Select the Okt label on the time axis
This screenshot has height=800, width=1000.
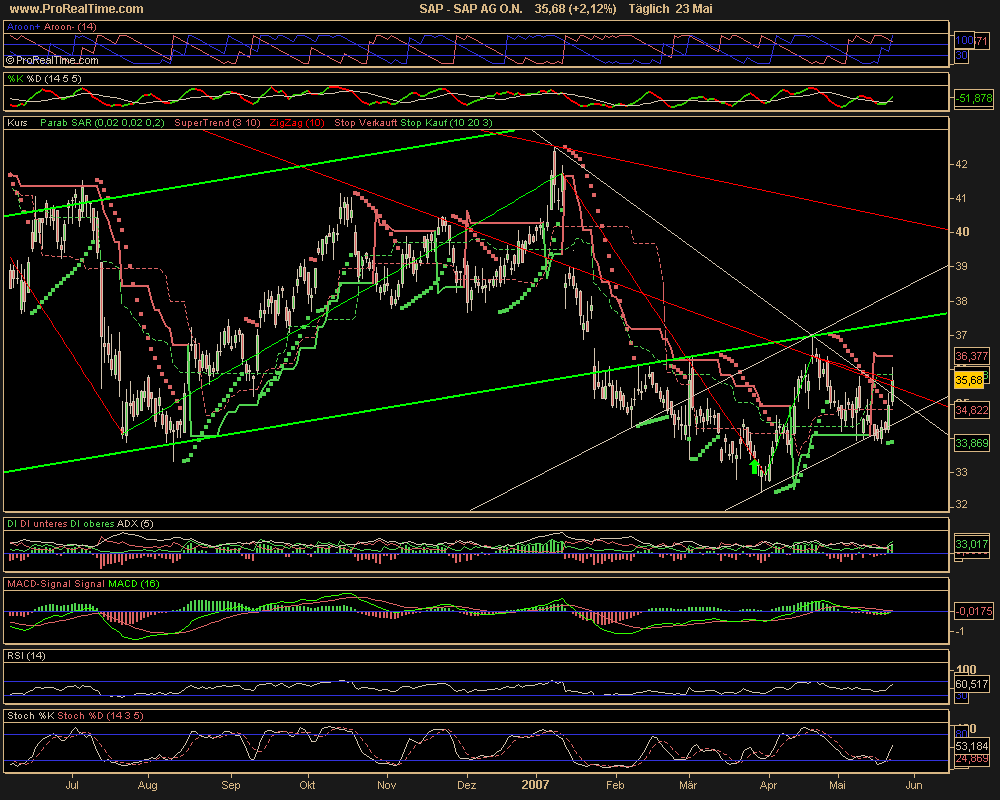click(309, 787)
